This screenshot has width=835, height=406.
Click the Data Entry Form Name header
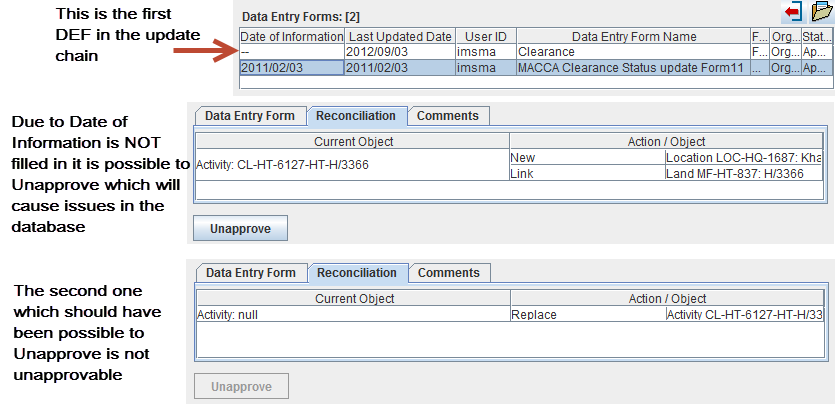pos(634,37)
